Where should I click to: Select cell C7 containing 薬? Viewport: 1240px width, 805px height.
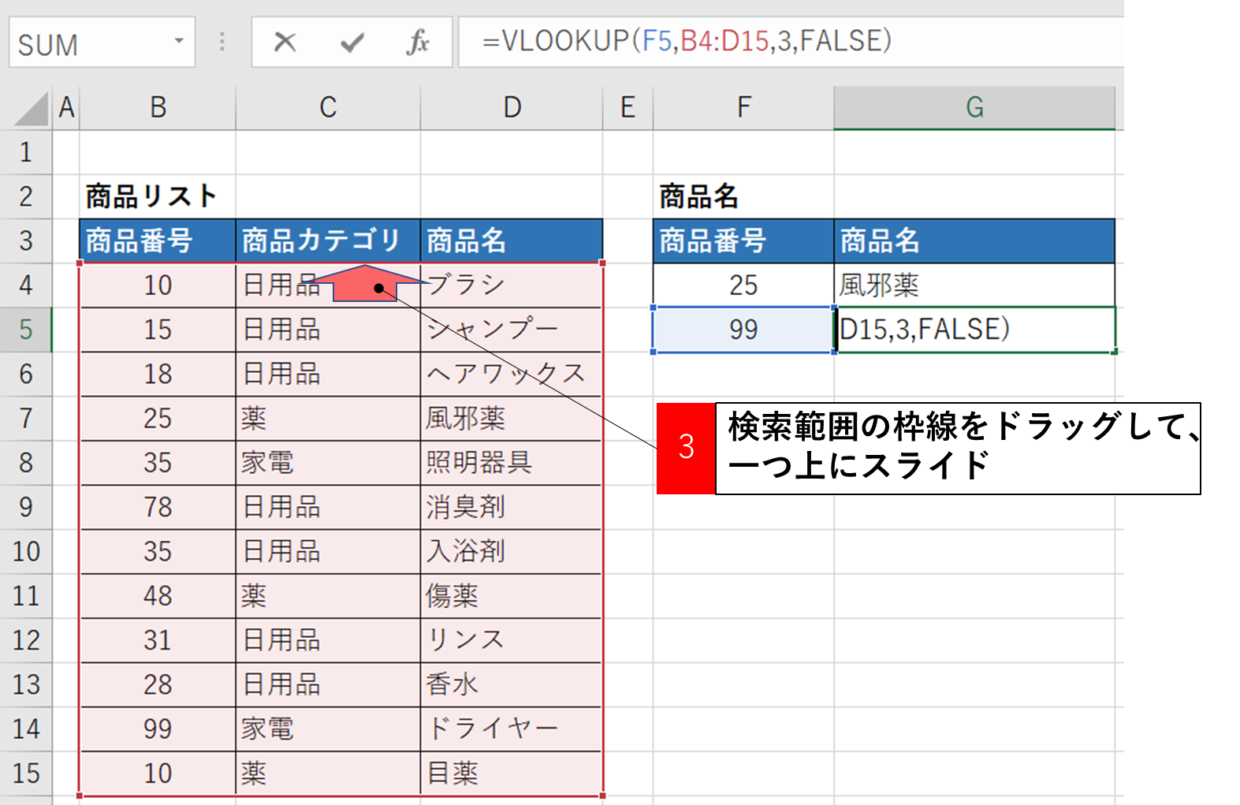(x=328, y=418)
